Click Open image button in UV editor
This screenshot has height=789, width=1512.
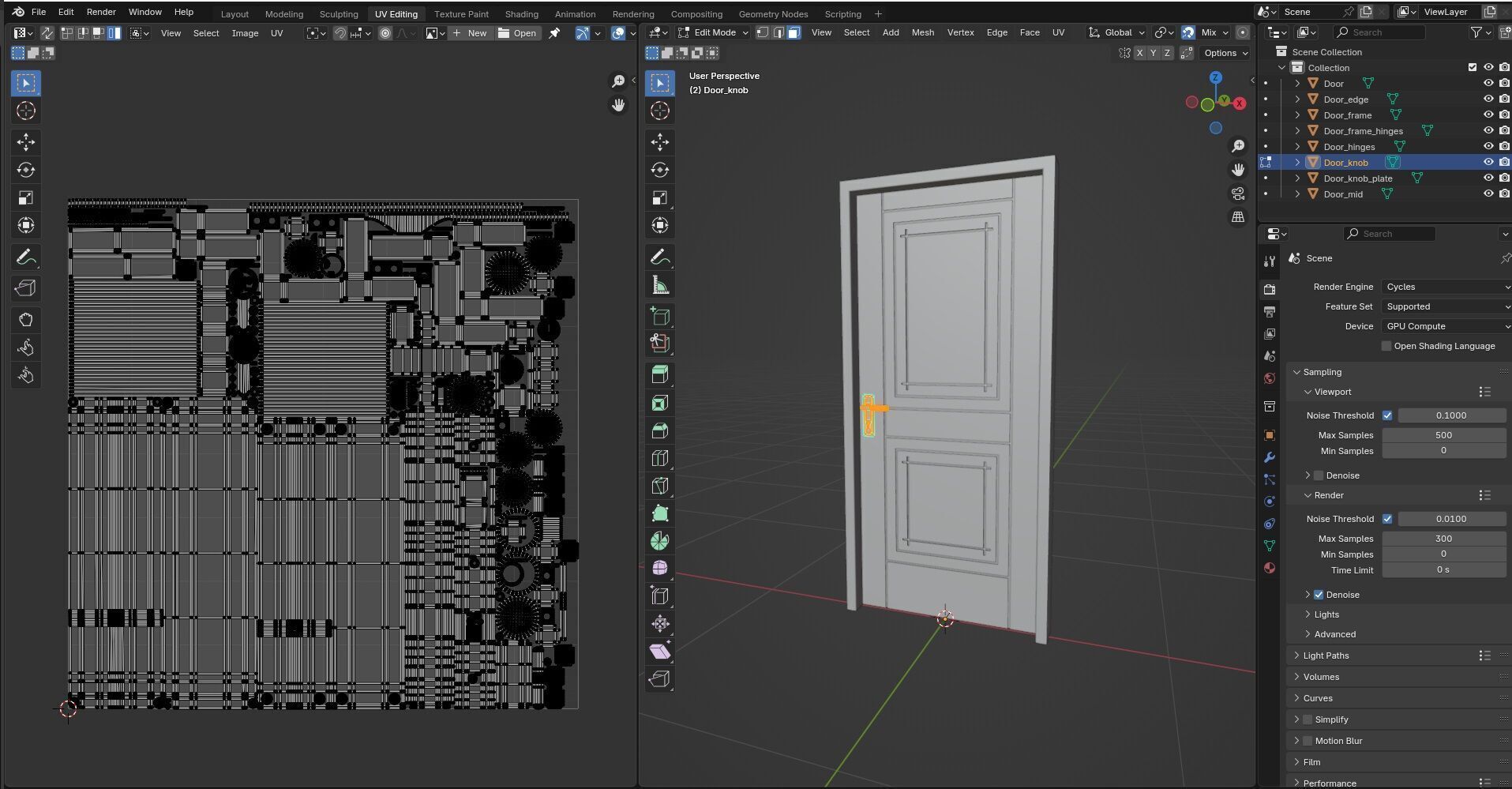(x=517, y=33)
